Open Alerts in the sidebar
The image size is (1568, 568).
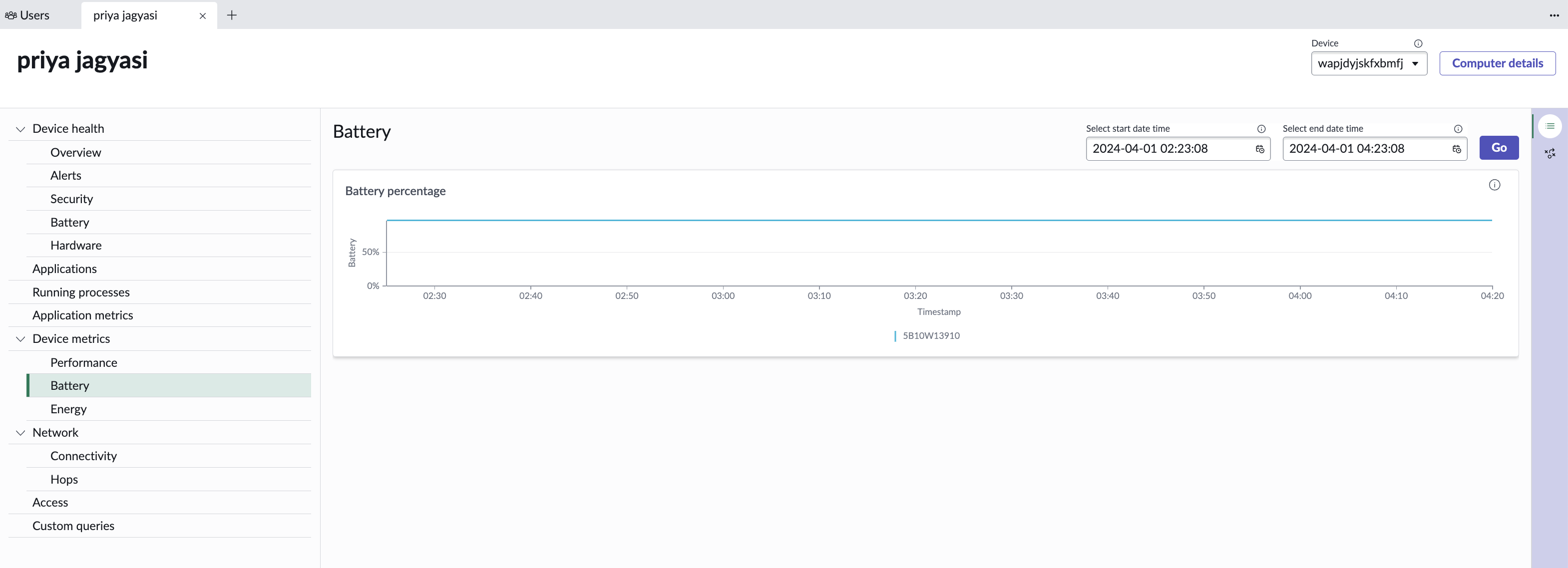pyautogui.click(x=169, y=176)
